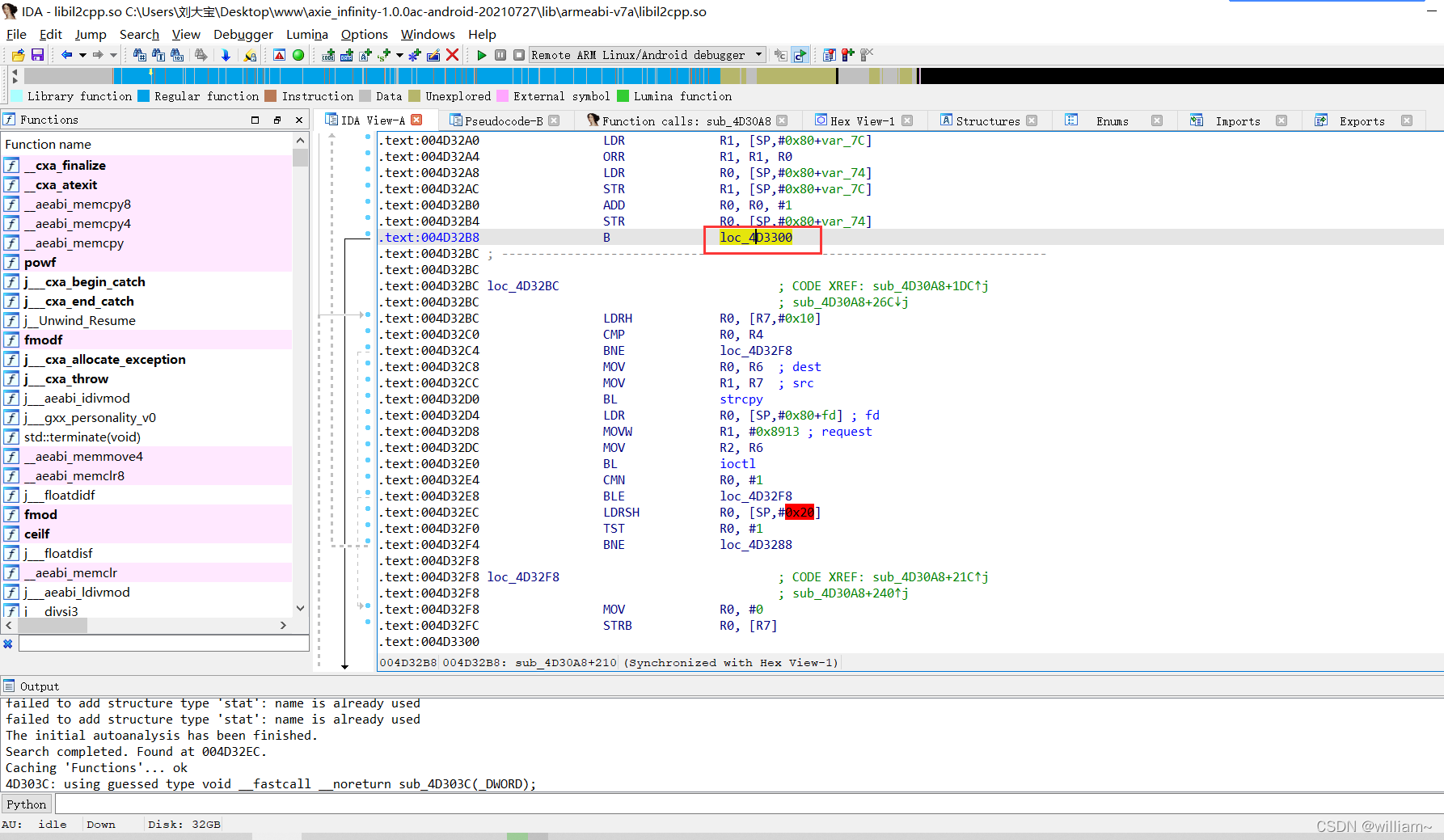Click the Functions list up arrow
1444x840 pixels.
coord(301,141)
